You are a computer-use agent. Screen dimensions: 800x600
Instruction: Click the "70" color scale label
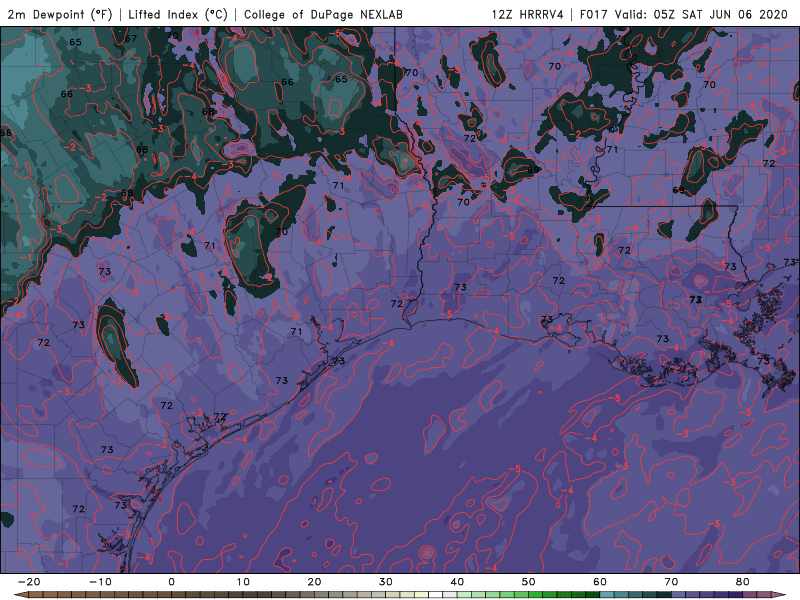(671, 582)
